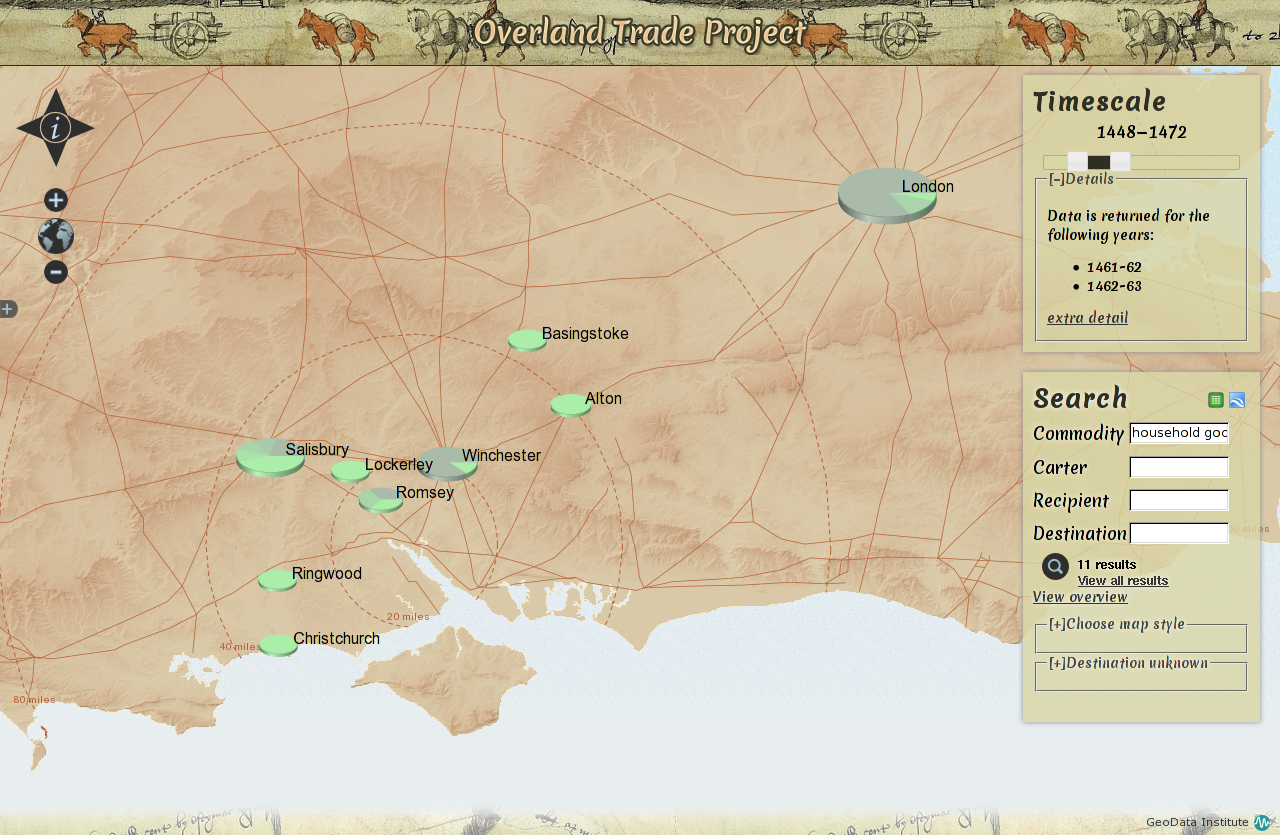Screen dimensions: 1280x835
Task: Click the GeoData Institute logo icon
Action: pyautogui.click(x=1264, y=822)
